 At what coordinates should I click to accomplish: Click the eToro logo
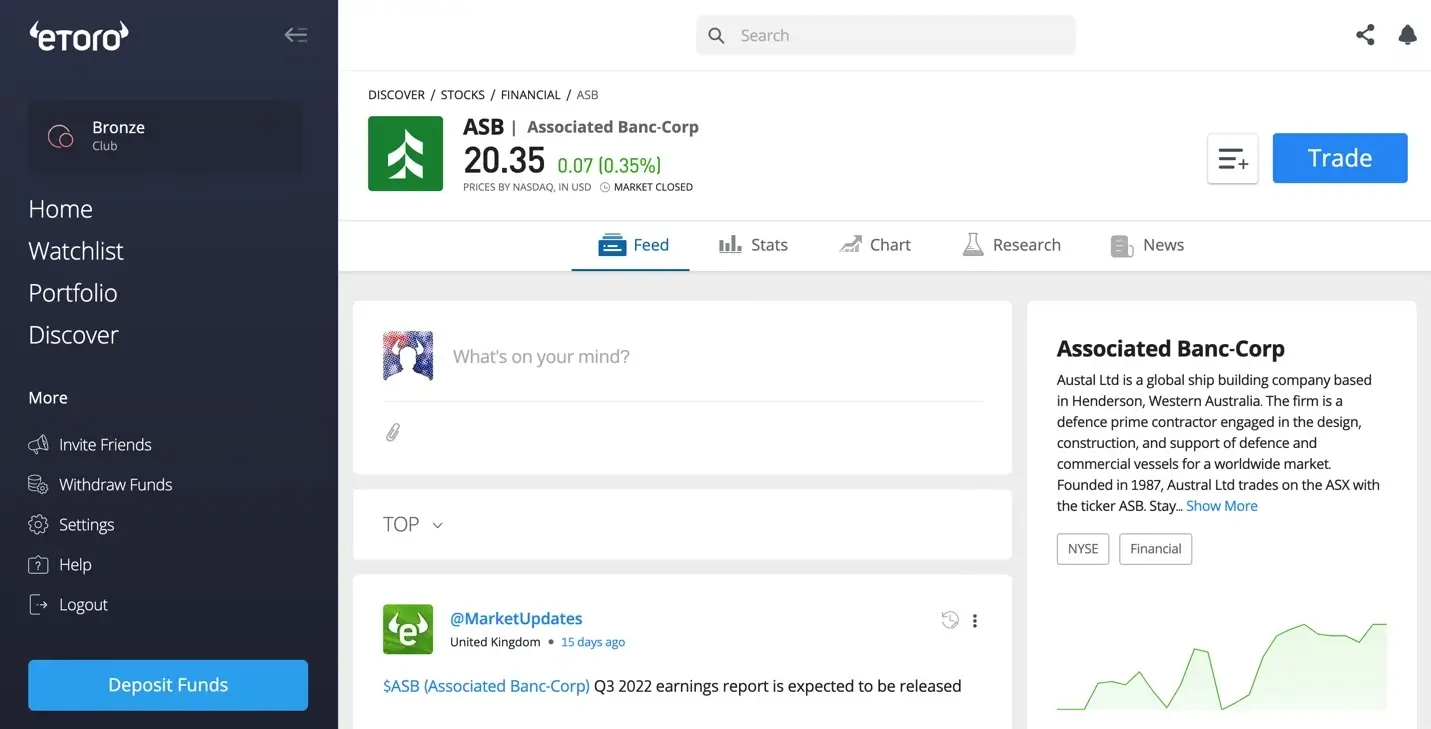coord(79,36)
